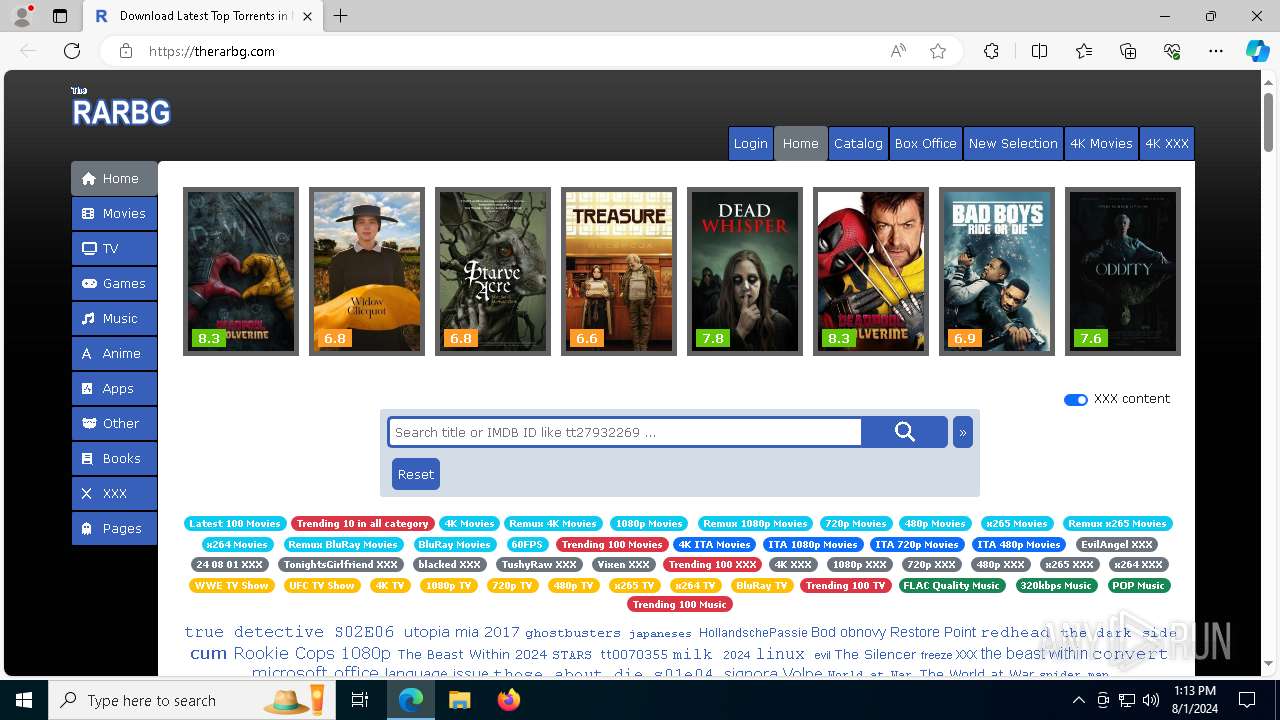This screenshot has width=1280, height=720.
Task: Open the Dead Whisper movie poster
Action: click(x=745, y=271)
